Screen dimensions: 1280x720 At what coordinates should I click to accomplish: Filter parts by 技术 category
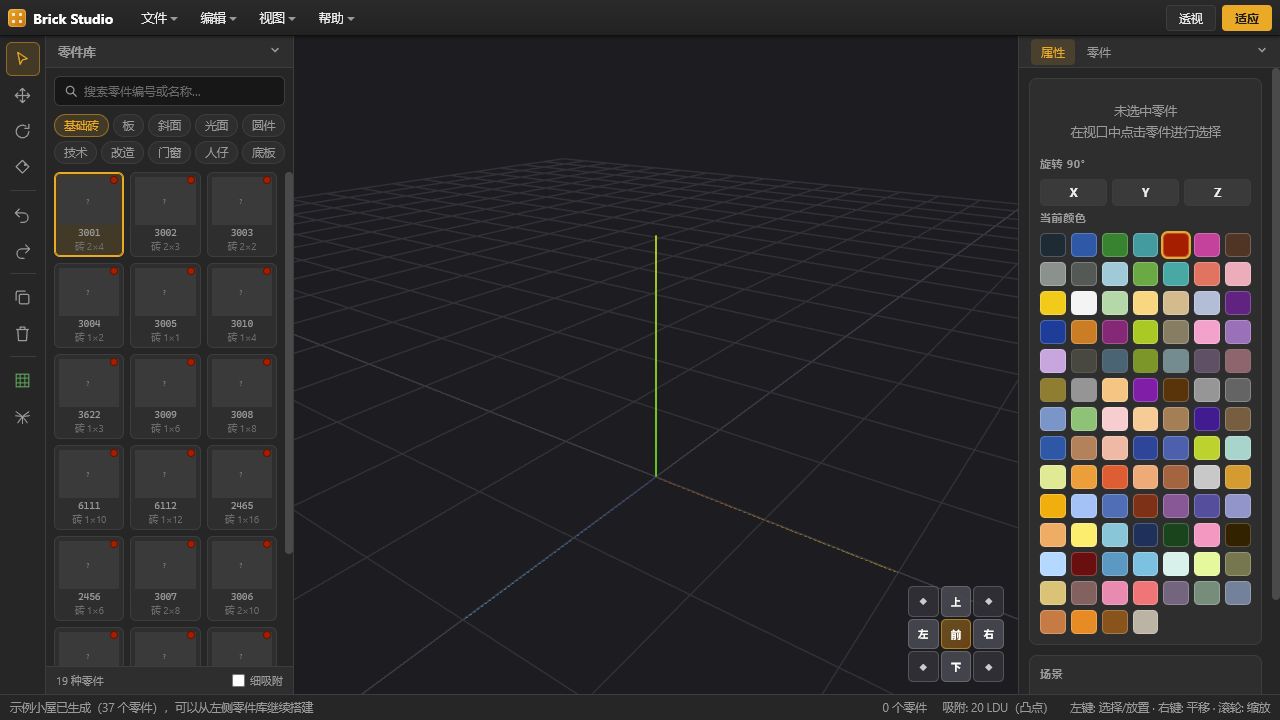(x=75, y=152)
